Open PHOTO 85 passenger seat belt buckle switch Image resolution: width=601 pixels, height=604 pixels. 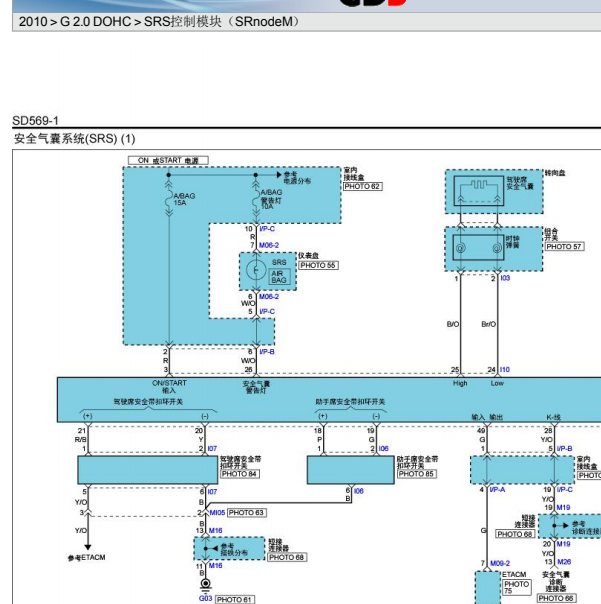click(417, 474)
